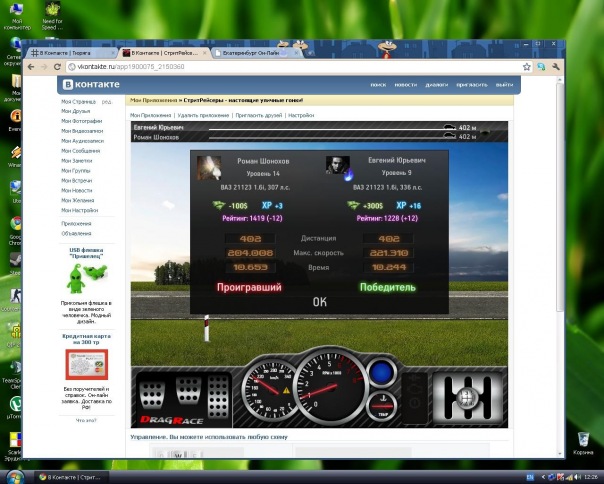Screen dimensions: 604x484
Task: Click the USB флешка Пришелец ad title
Action: click(86, 253)
